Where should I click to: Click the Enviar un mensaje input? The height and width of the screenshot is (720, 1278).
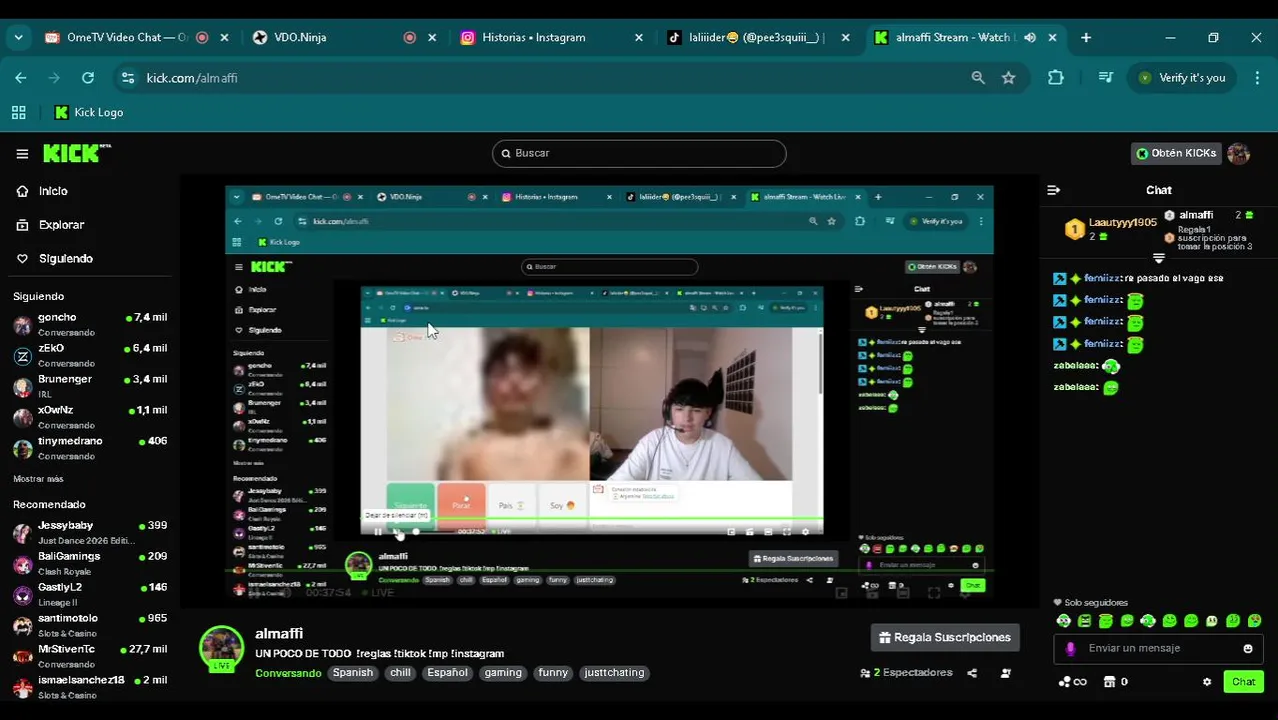1158,648
